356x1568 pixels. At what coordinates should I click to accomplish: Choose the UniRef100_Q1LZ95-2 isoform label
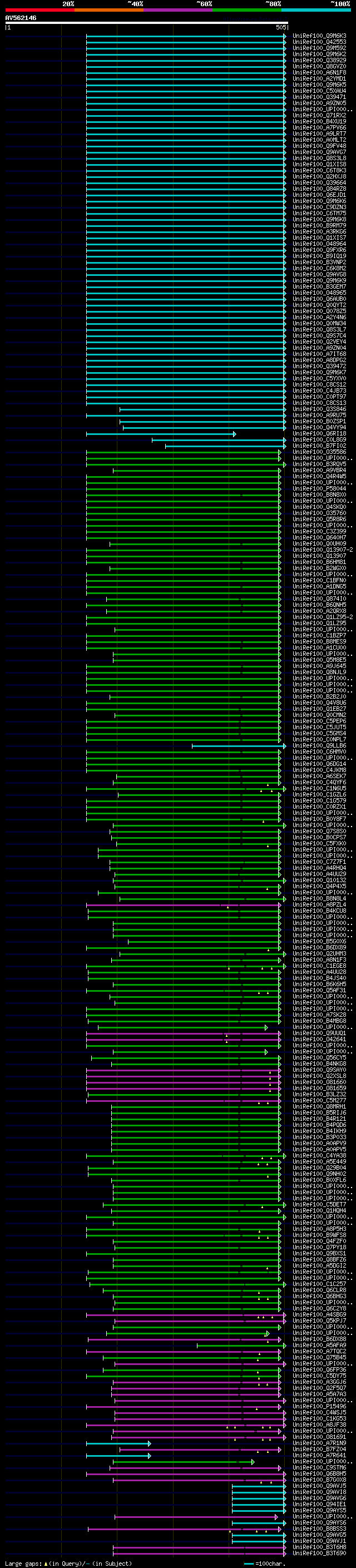coord(323,617)
